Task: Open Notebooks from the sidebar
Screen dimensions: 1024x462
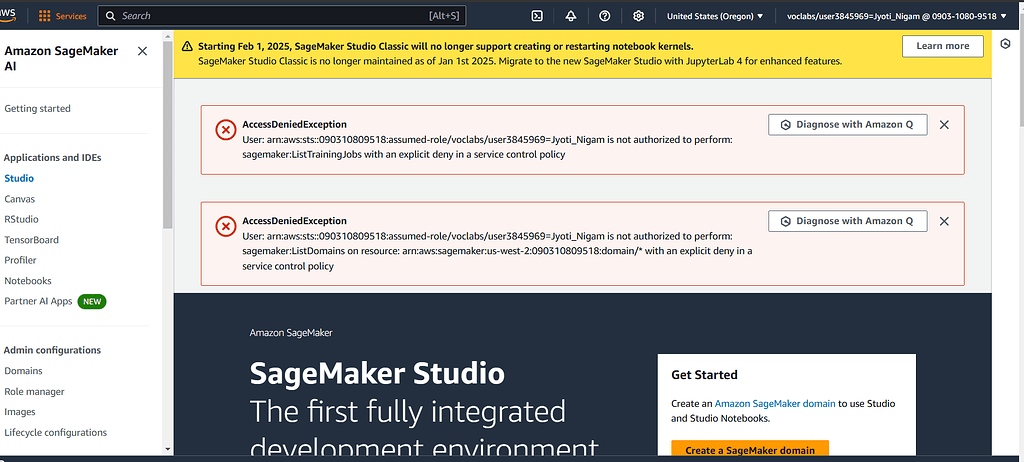Action: pyautogui.click(x=28, y=281)
